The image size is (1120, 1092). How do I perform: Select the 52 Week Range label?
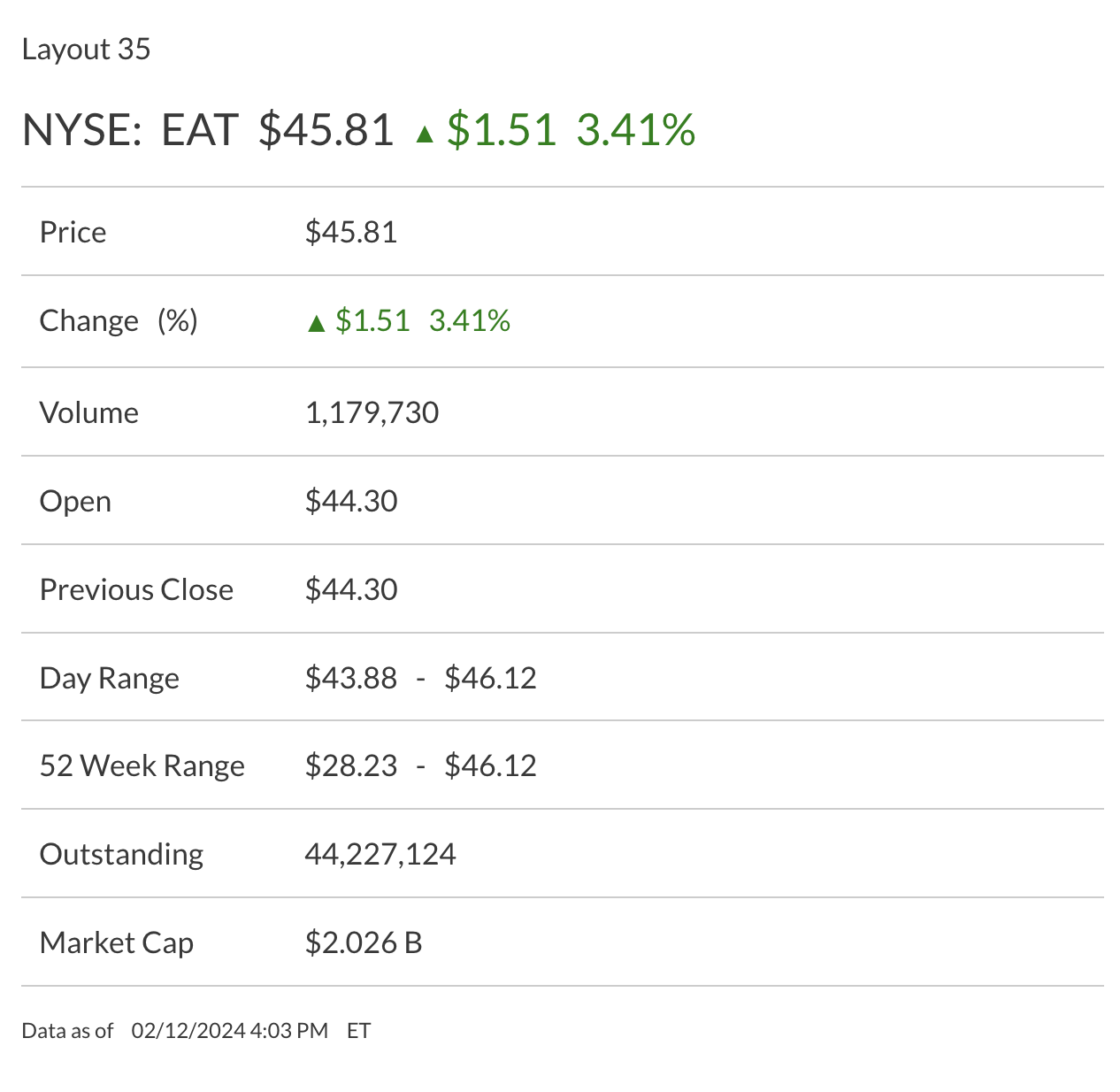(142, 765)
